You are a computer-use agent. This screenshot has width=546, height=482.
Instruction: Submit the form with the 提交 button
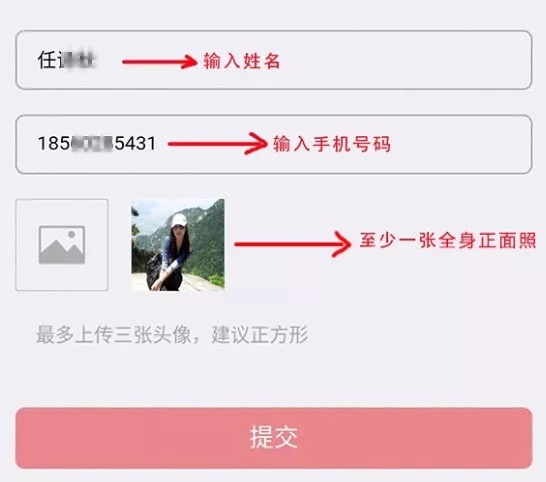click(x=274, y=438)
